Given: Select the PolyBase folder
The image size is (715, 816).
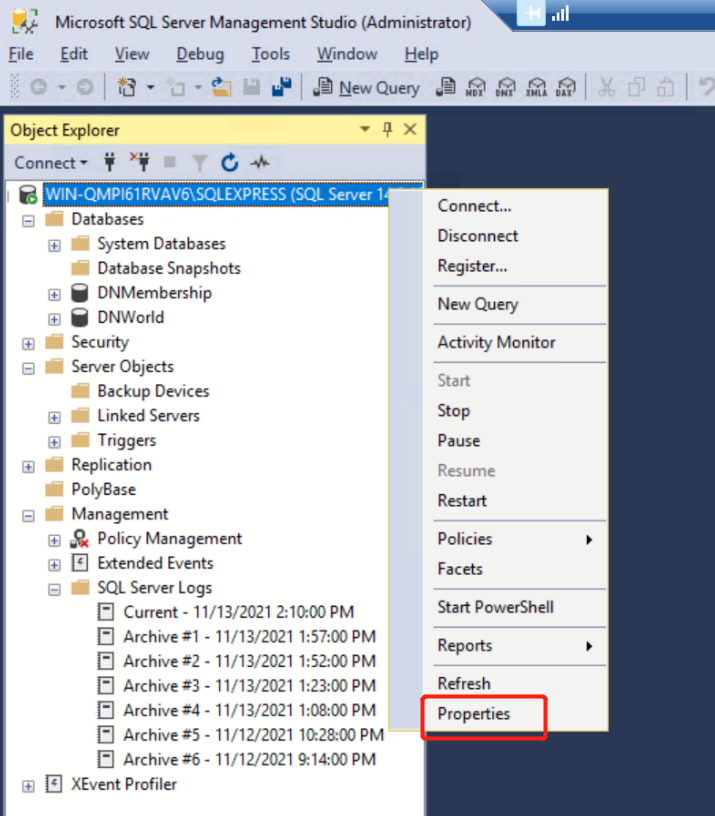Looking at the screenshot, I should (104, 489).
